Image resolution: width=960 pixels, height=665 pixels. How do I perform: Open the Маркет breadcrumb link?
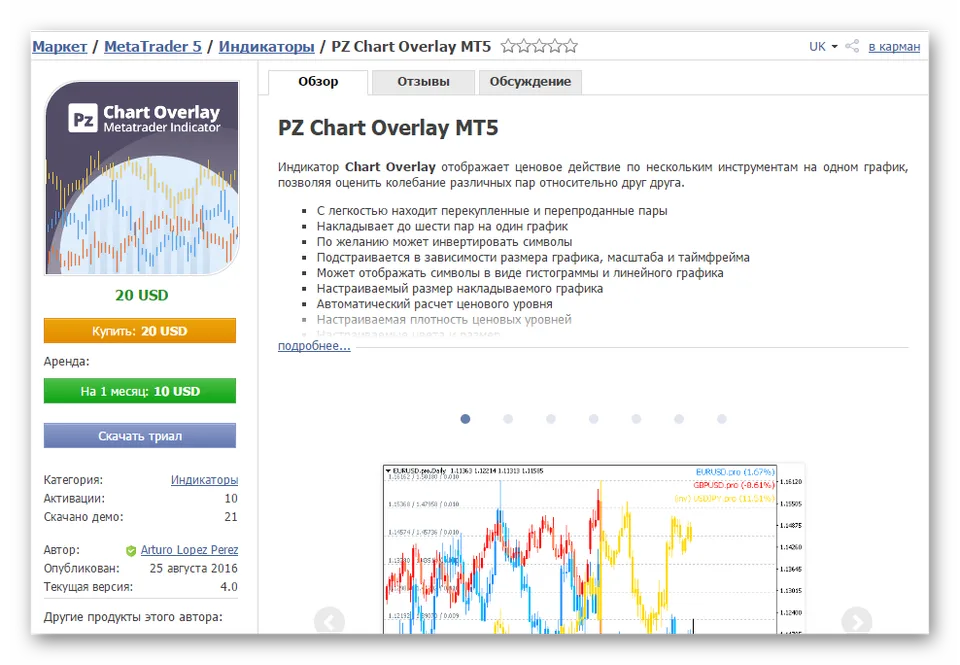click(x=59, y=47)
